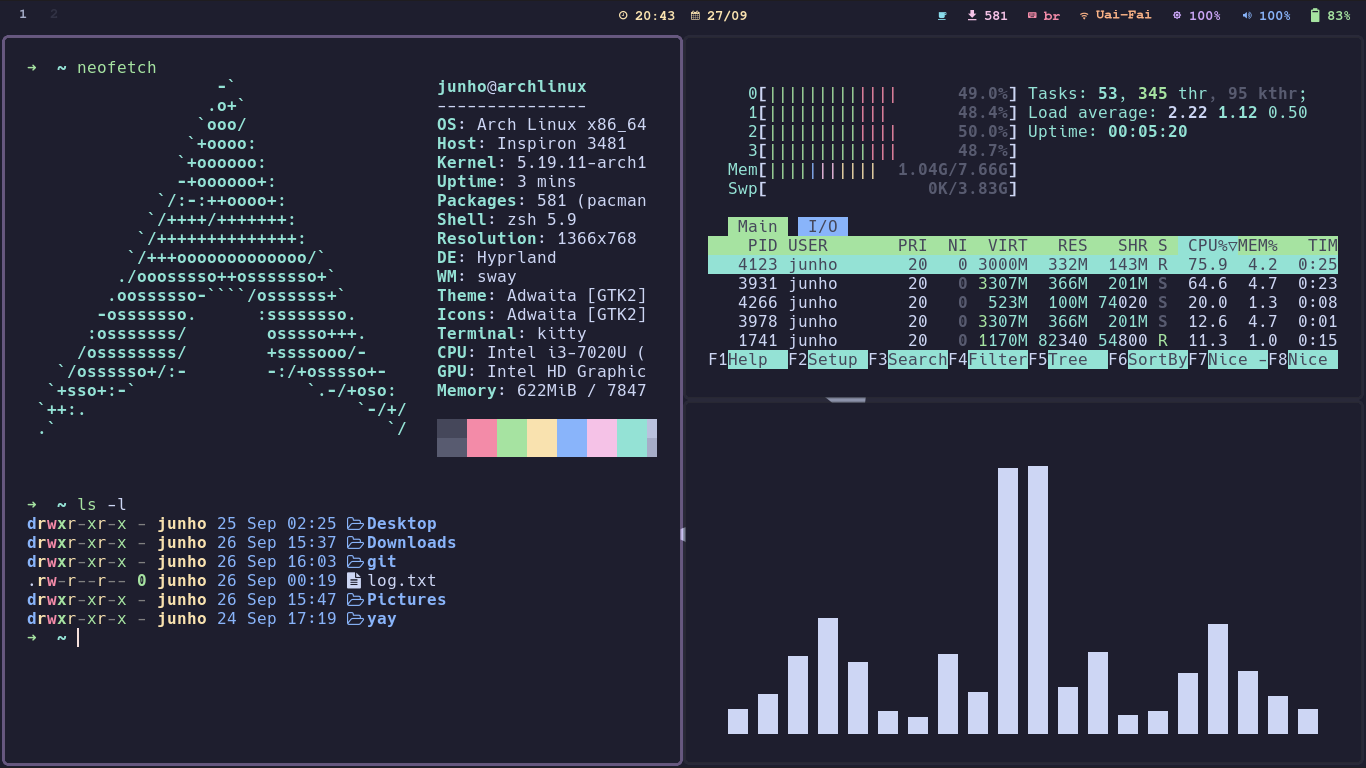This screenshot has height=768, width=1366.
Task: Sort htop by the PRI column header
Action: click(x=913, y=246)
